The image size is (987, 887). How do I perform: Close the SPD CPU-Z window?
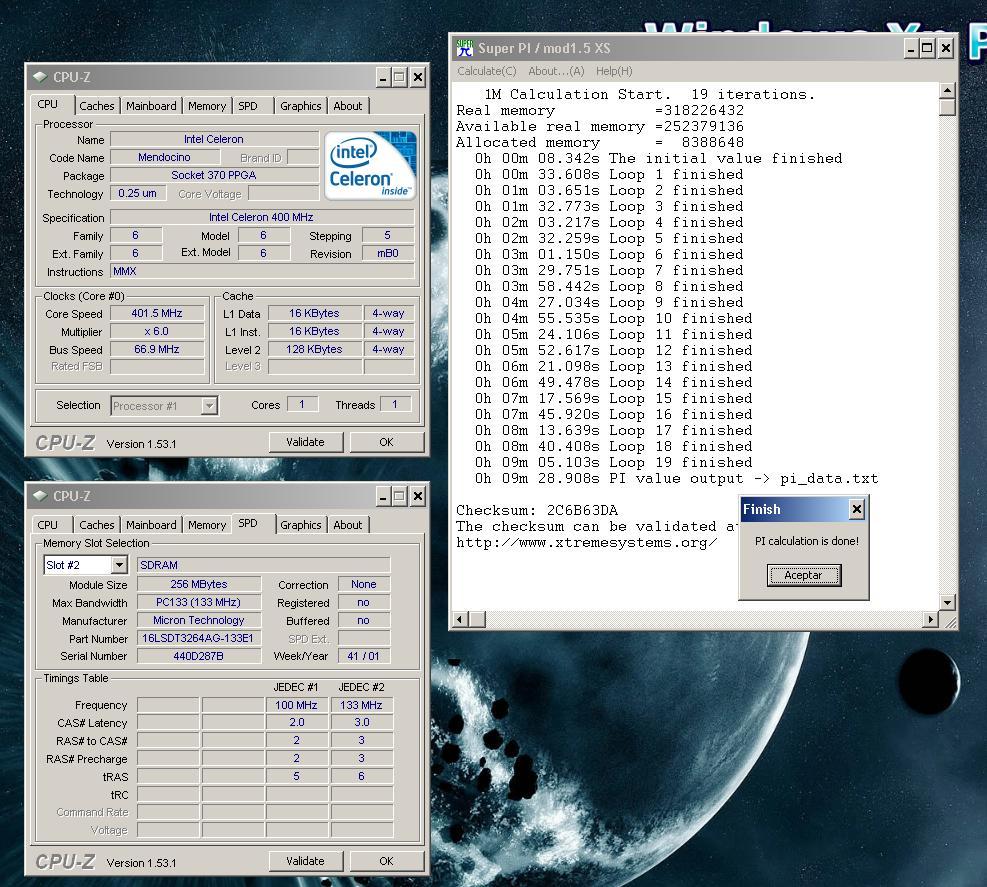coord(417,497)
